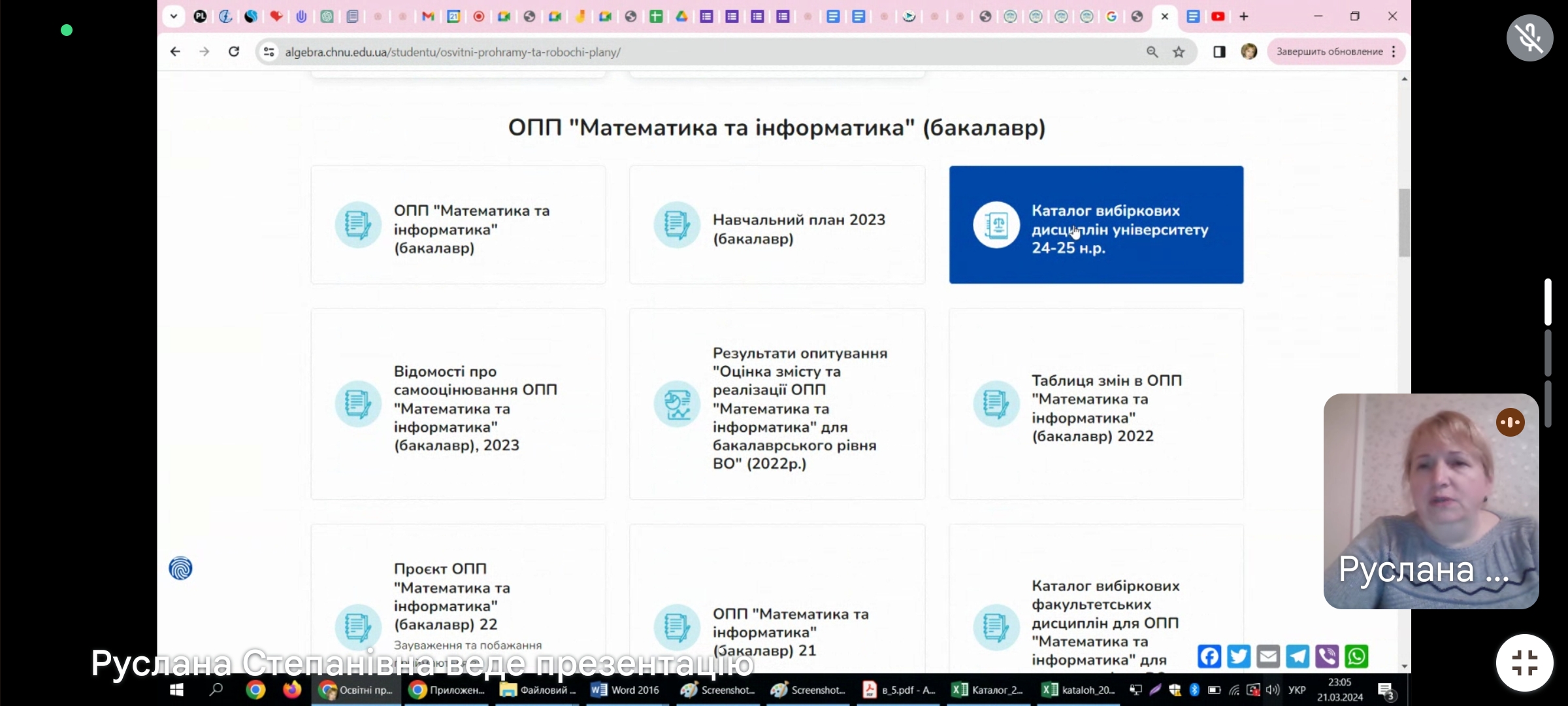Open Результати опитування "Оцінка змісту" card
Screen dimensions: 1568x706
click(x=777, y=404)
